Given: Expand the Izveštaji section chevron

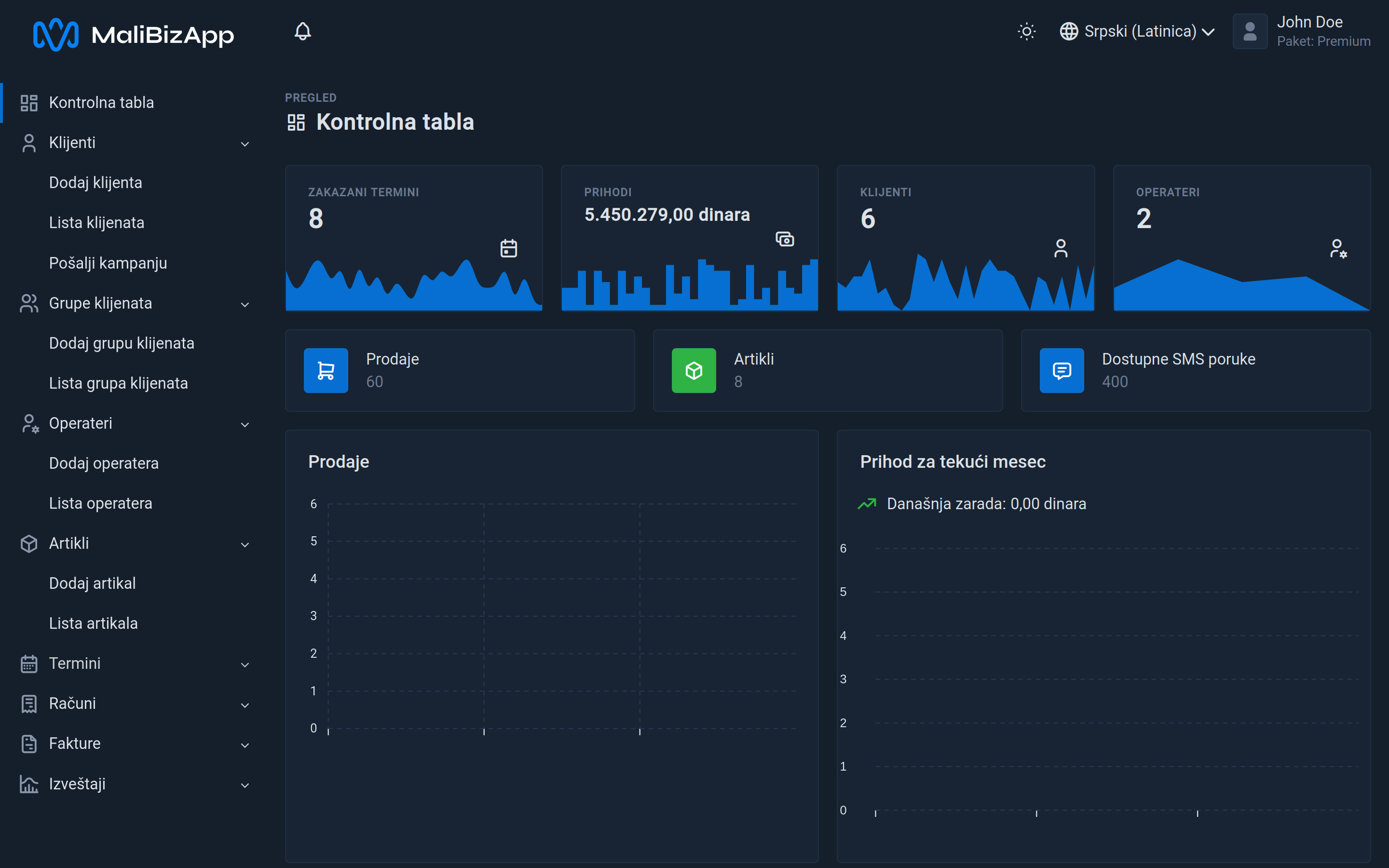Looking at the screenshot, I should [x=245, y=786].
